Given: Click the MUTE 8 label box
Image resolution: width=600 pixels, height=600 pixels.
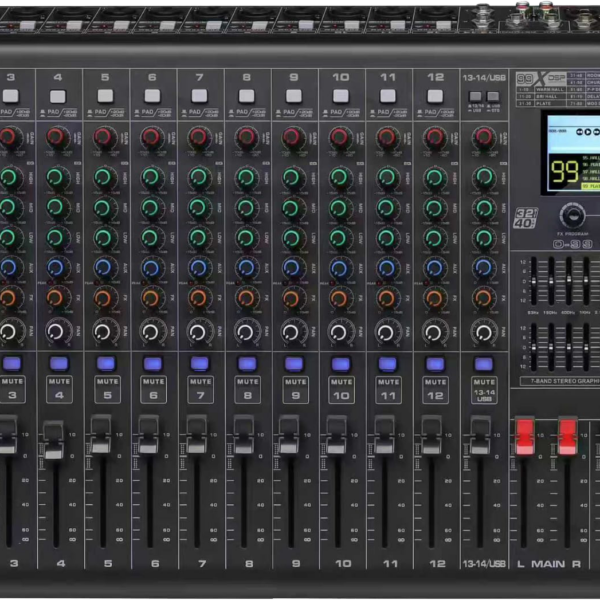Looking at the screenshot, I should click(x=248, y=390).
